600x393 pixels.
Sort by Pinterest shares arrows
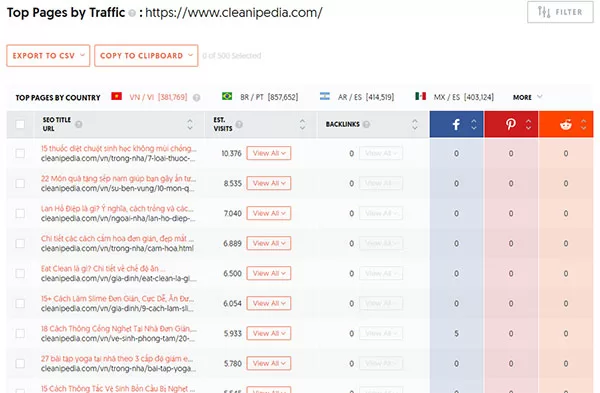pos(528,124)
